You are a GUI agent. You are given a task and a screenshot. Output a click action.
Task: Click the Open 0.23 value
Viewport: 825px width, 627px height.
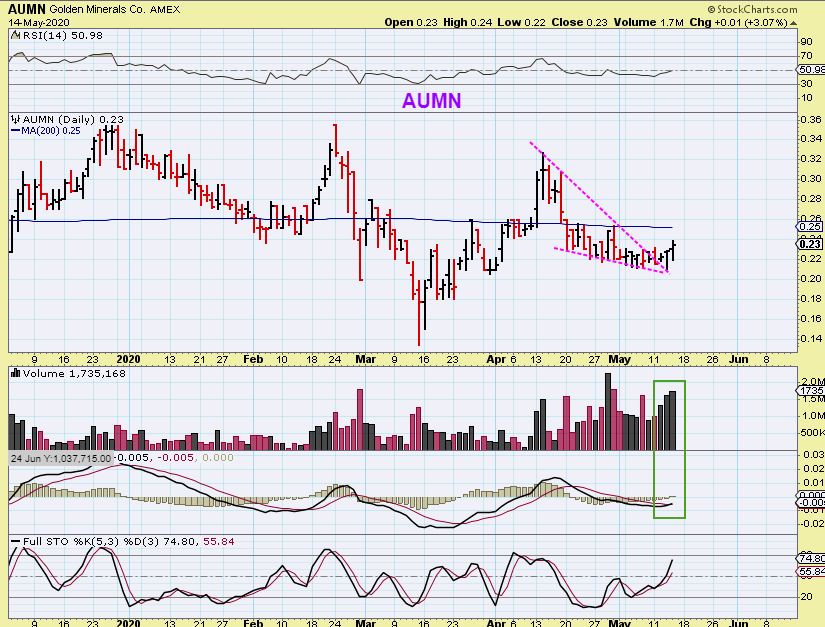pyautogui.click(x=411, y=23)
